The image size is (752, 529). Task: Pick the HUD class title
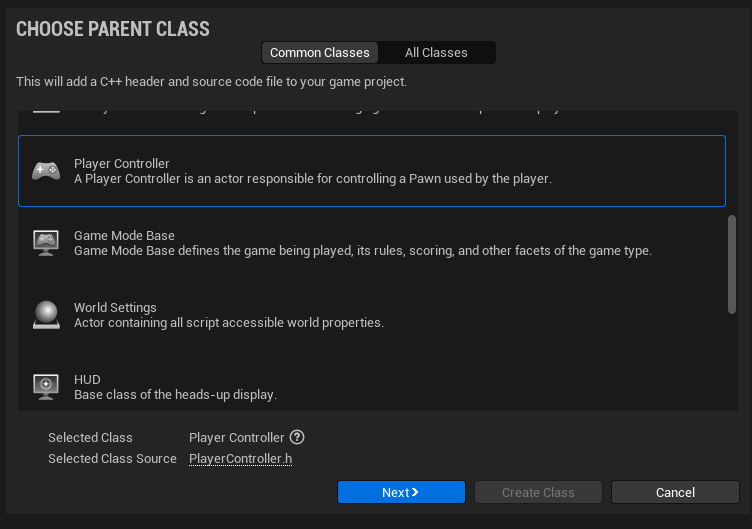click(87, 379)
